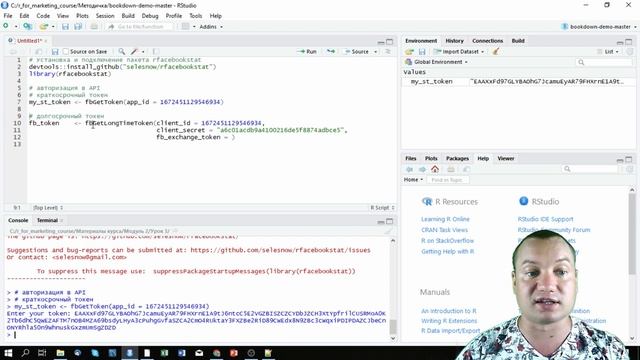This screenshot has width=640, height=360.
Task: Switch to the Packages tab
Action: point(457,158)
